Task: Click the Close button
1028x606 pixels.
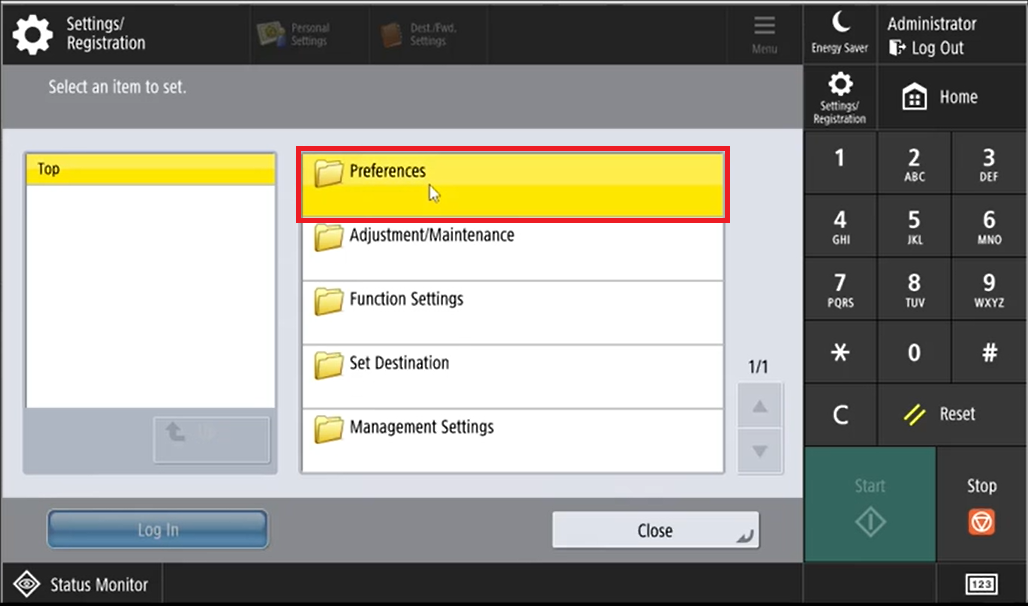Action: (655, 531)
